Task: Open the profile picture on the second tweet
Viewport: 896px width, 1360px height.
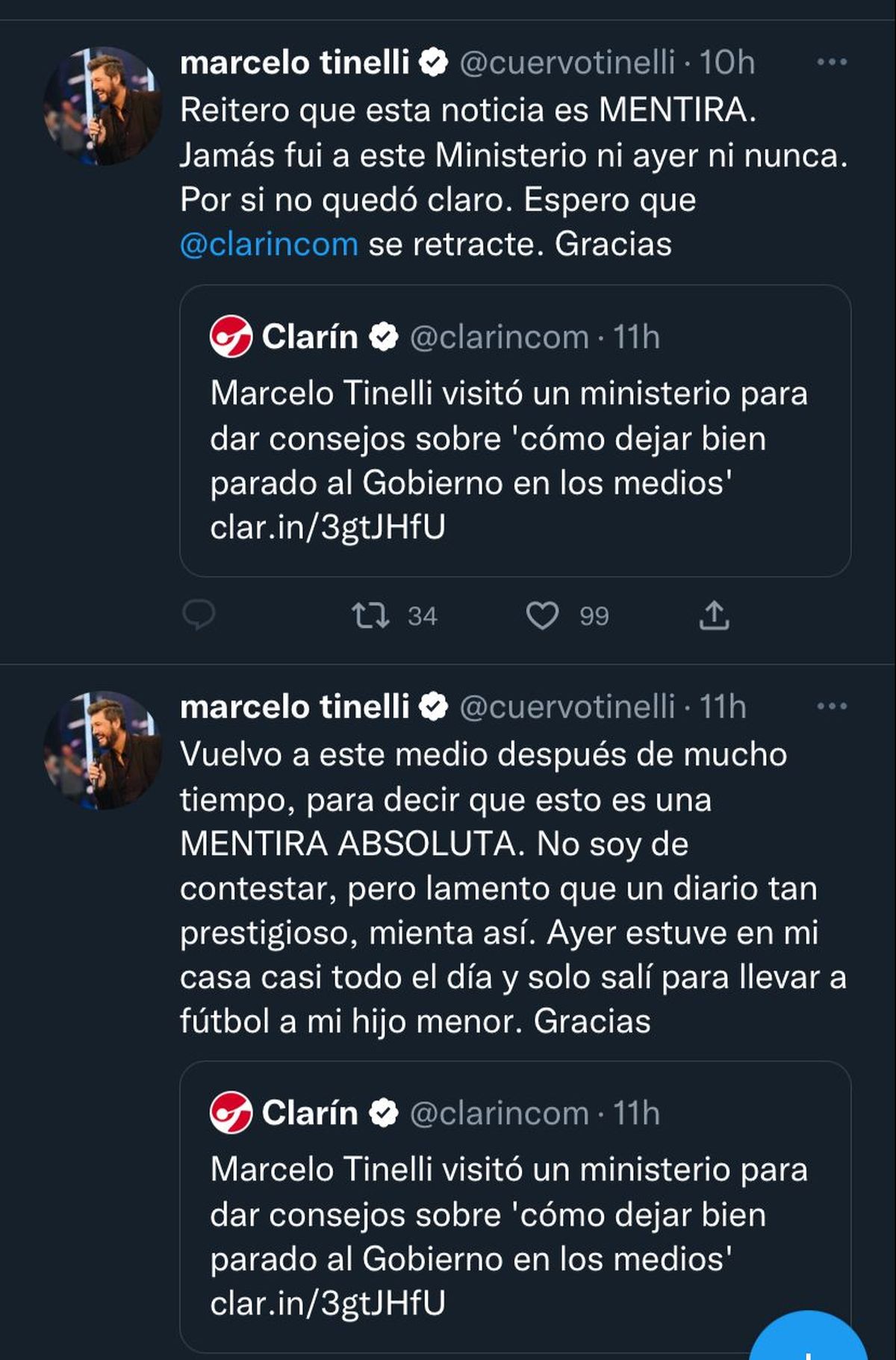Action: (x=102, y=750)
